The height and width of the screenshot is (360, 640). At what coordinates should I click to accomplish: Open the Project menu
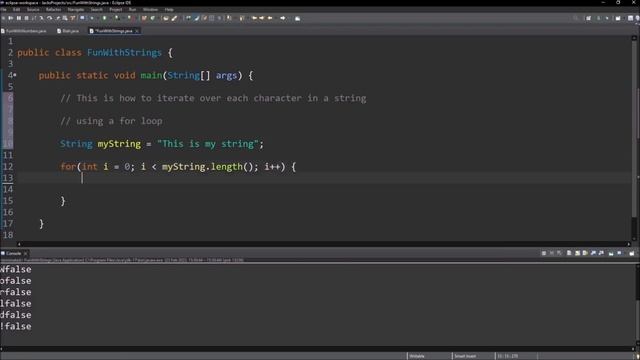116,9
